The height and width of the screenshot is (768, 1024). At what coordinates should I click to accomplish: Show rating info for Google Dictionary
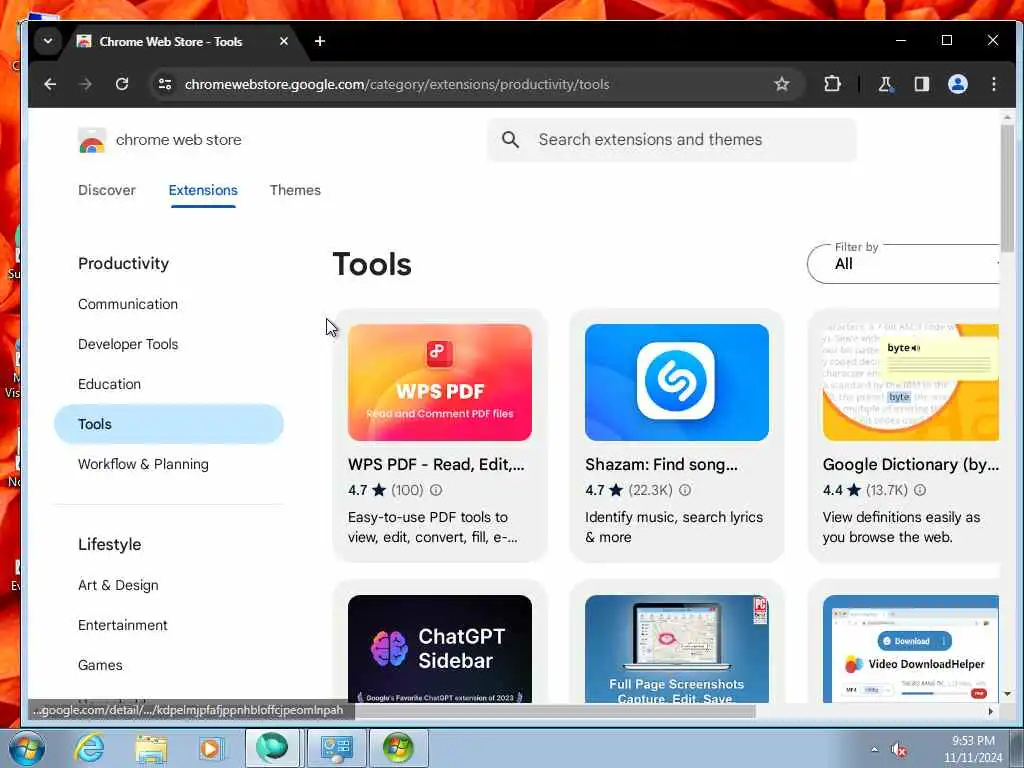920,490
